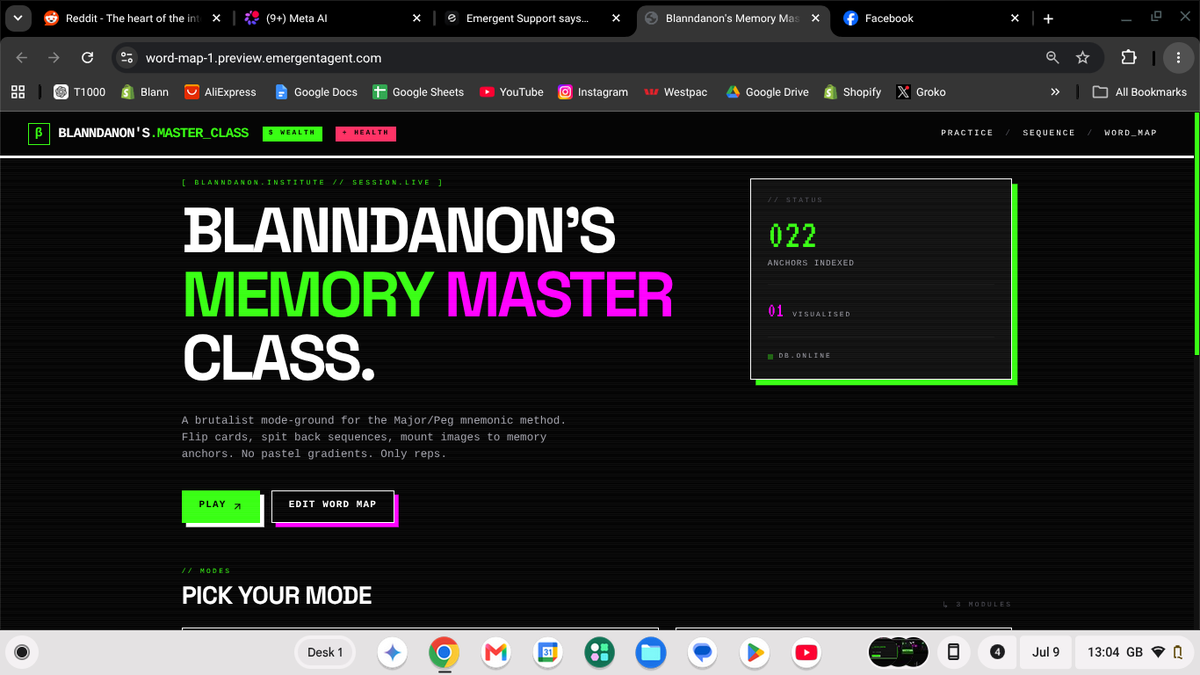Open the Instagram bookmark
The height and width of the screenshot is (675, 1200).
click(593, 92)
